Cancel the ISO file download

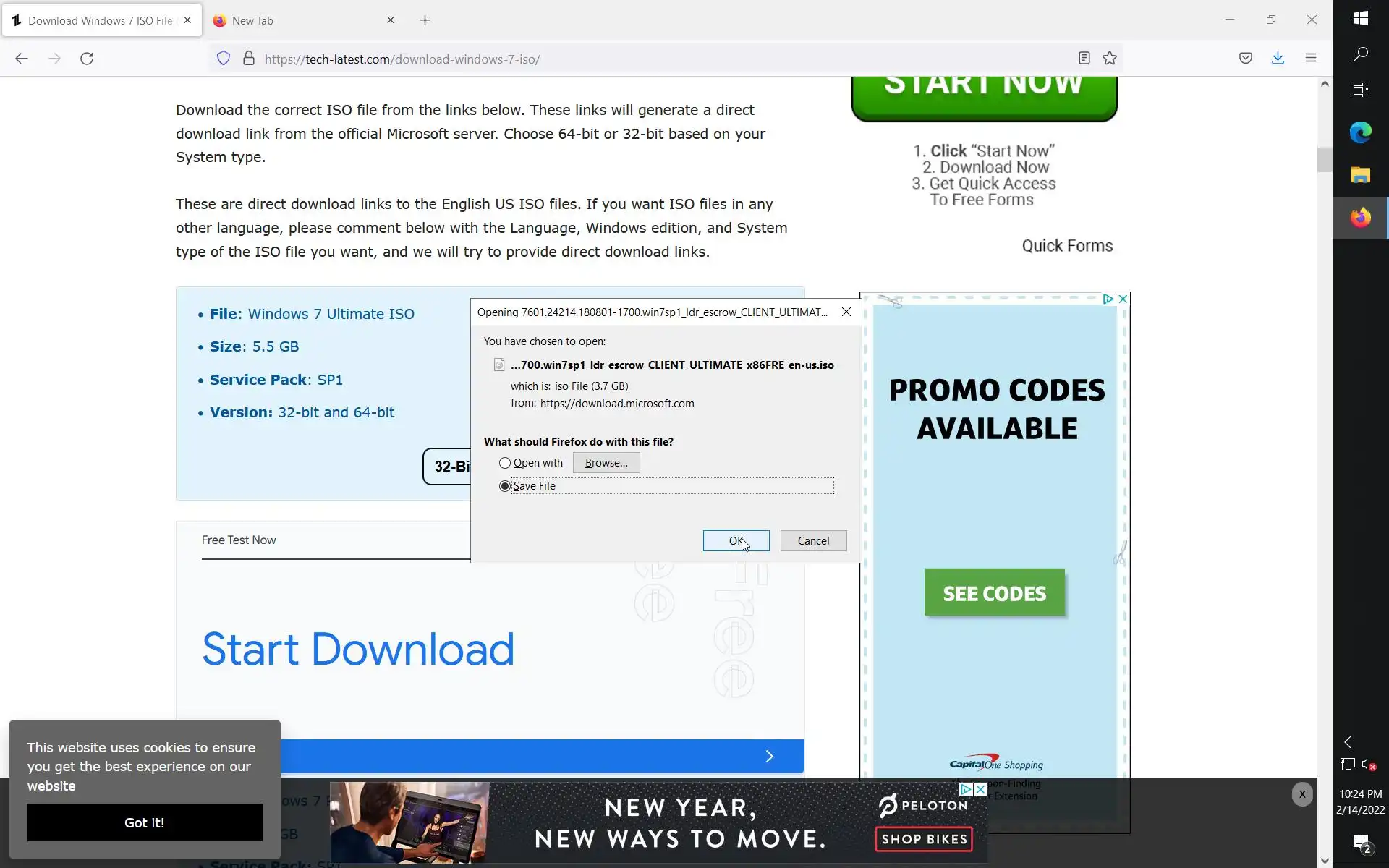(813, 541)
